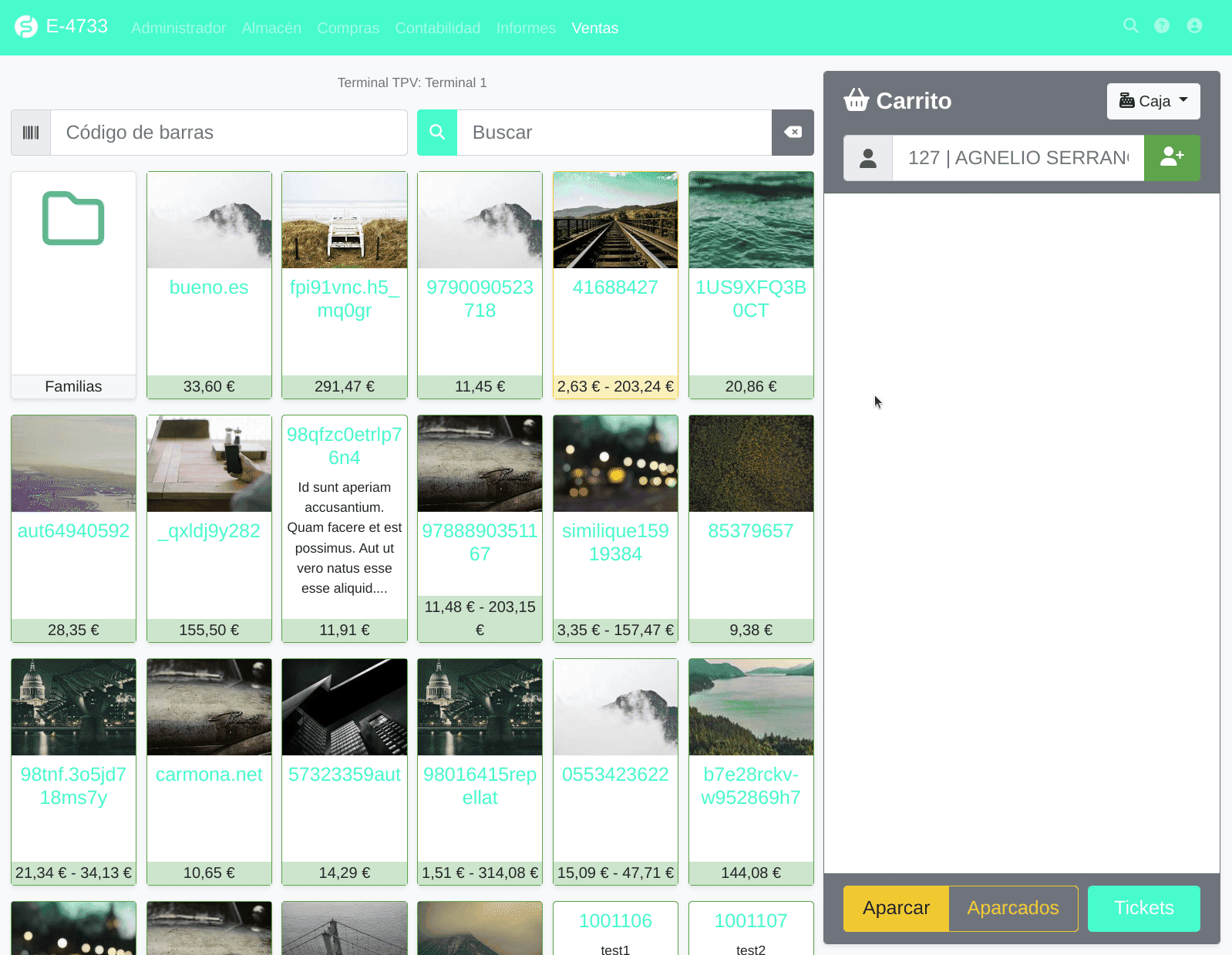This screenshot has width=1232, height=955.
Task: Click the price 28,35 €
Action: point(73,630)
